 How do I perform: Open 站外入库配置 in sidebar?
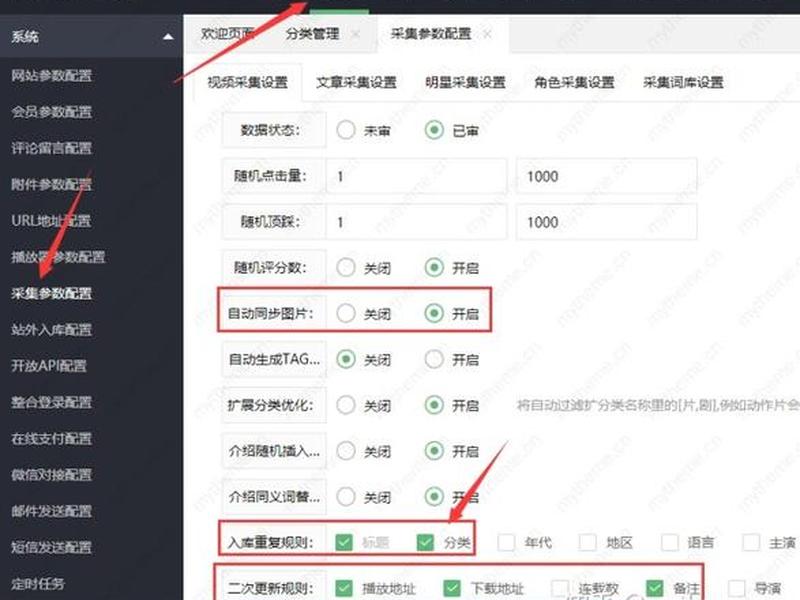tap(52, 330)
